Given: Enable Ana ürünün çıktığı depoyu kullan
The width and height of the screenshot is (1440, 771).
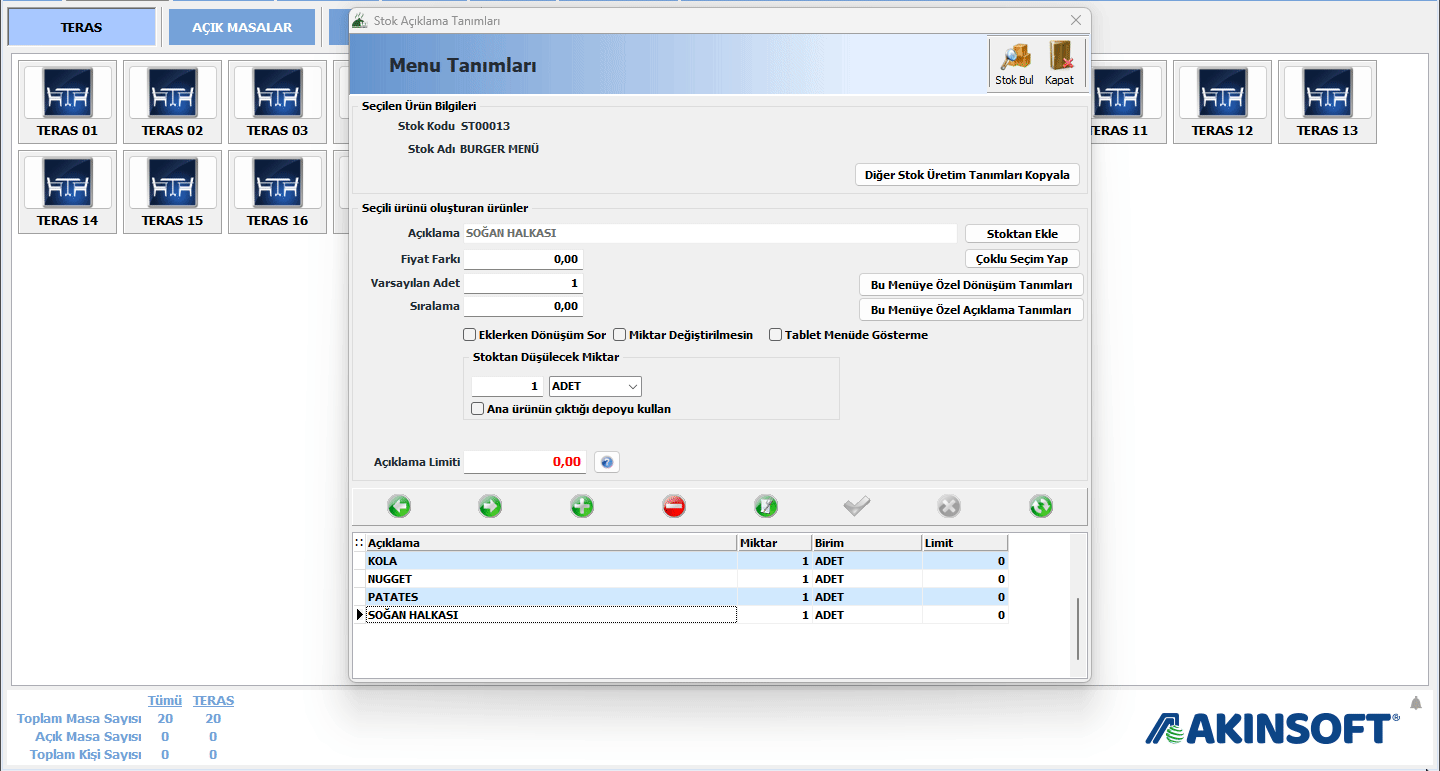Looking at the screenshot, I should pos(477,409).
